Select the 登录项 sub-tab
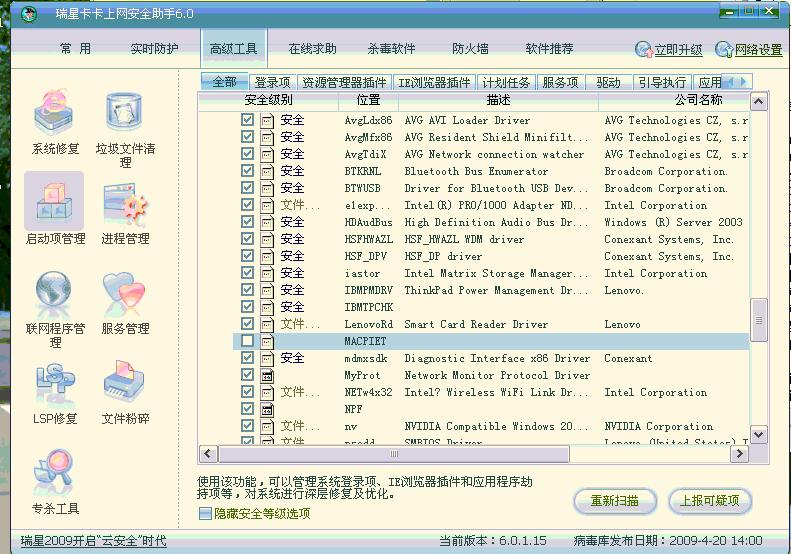This screenshot has height=554, width=791. point(272,82)
